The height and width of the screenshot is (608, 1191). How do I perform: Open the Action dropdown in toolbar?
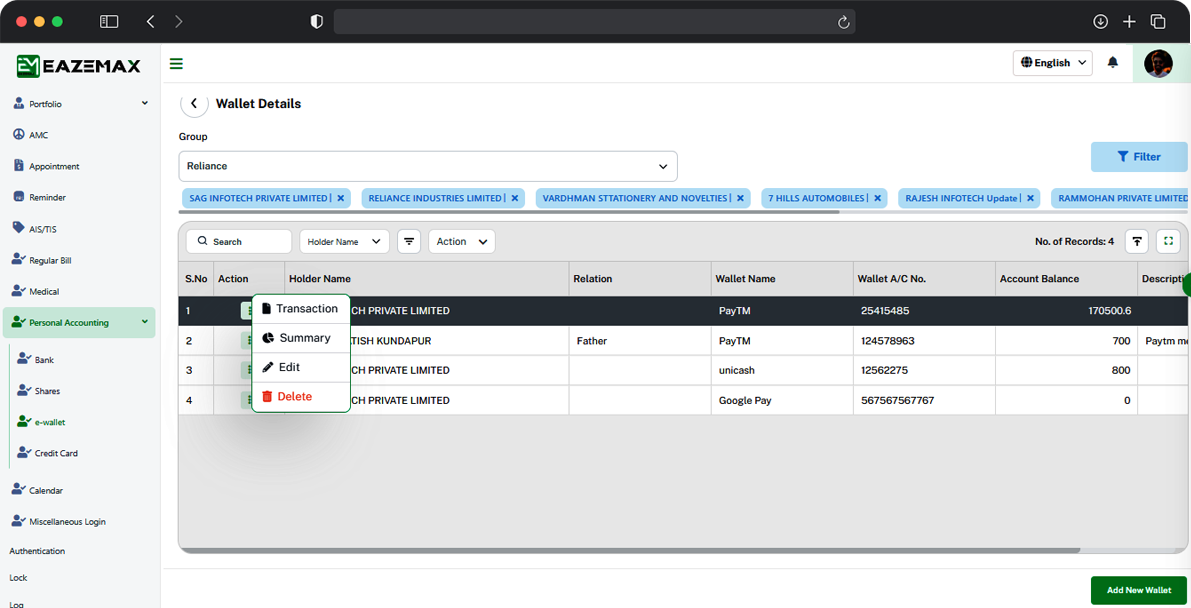pos(462,242)
